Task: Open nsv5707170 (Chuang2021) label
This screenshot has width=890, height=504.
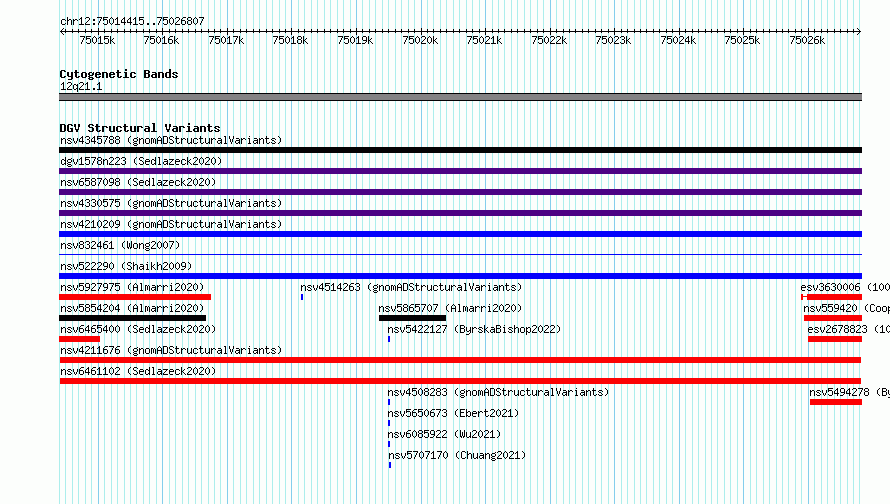Action: coord(457,455)
